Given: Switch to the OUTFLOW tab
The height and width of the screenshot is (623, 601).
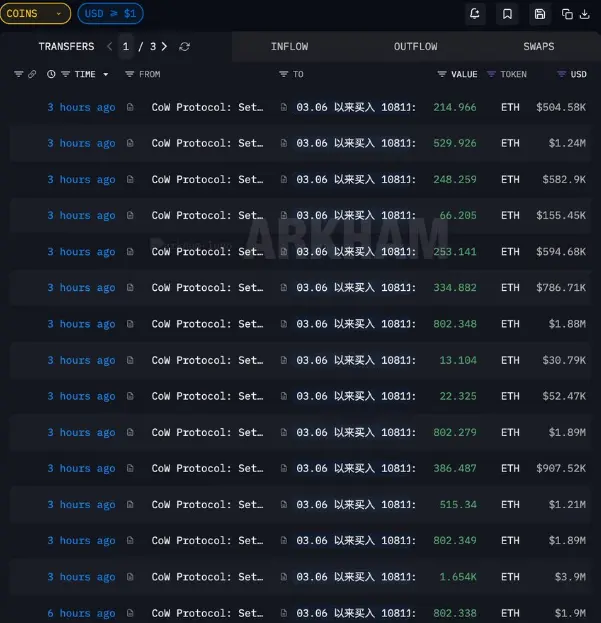Looking at the screenshot, I should click(x=415, y=46).
